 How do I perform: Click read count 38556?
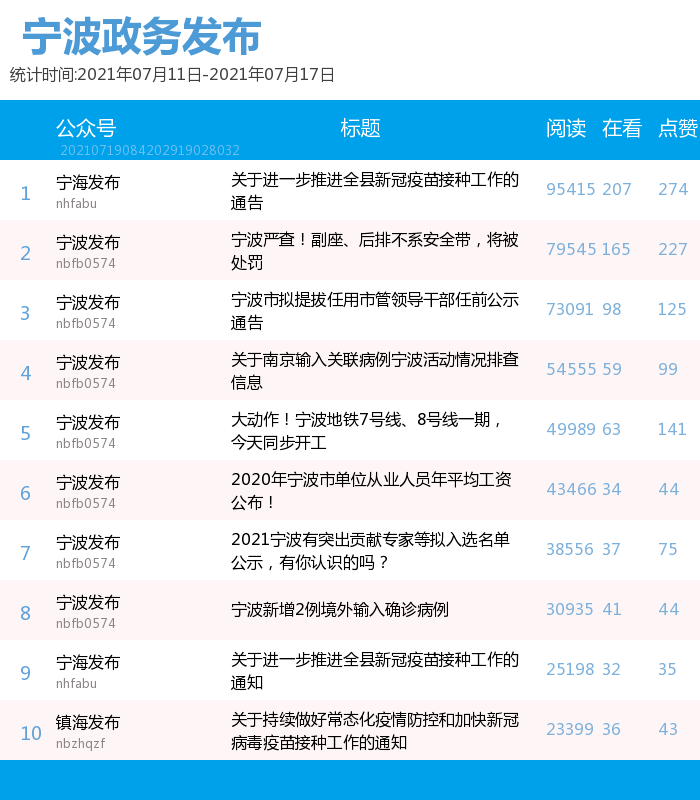click(x=570, y=549)
